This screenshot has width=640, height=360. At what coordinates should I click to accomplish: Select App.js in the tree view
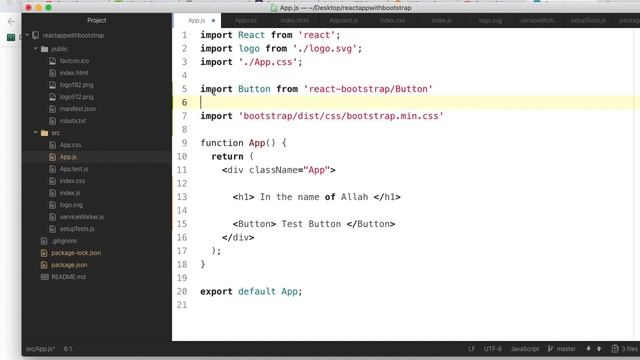click(68, 157)
